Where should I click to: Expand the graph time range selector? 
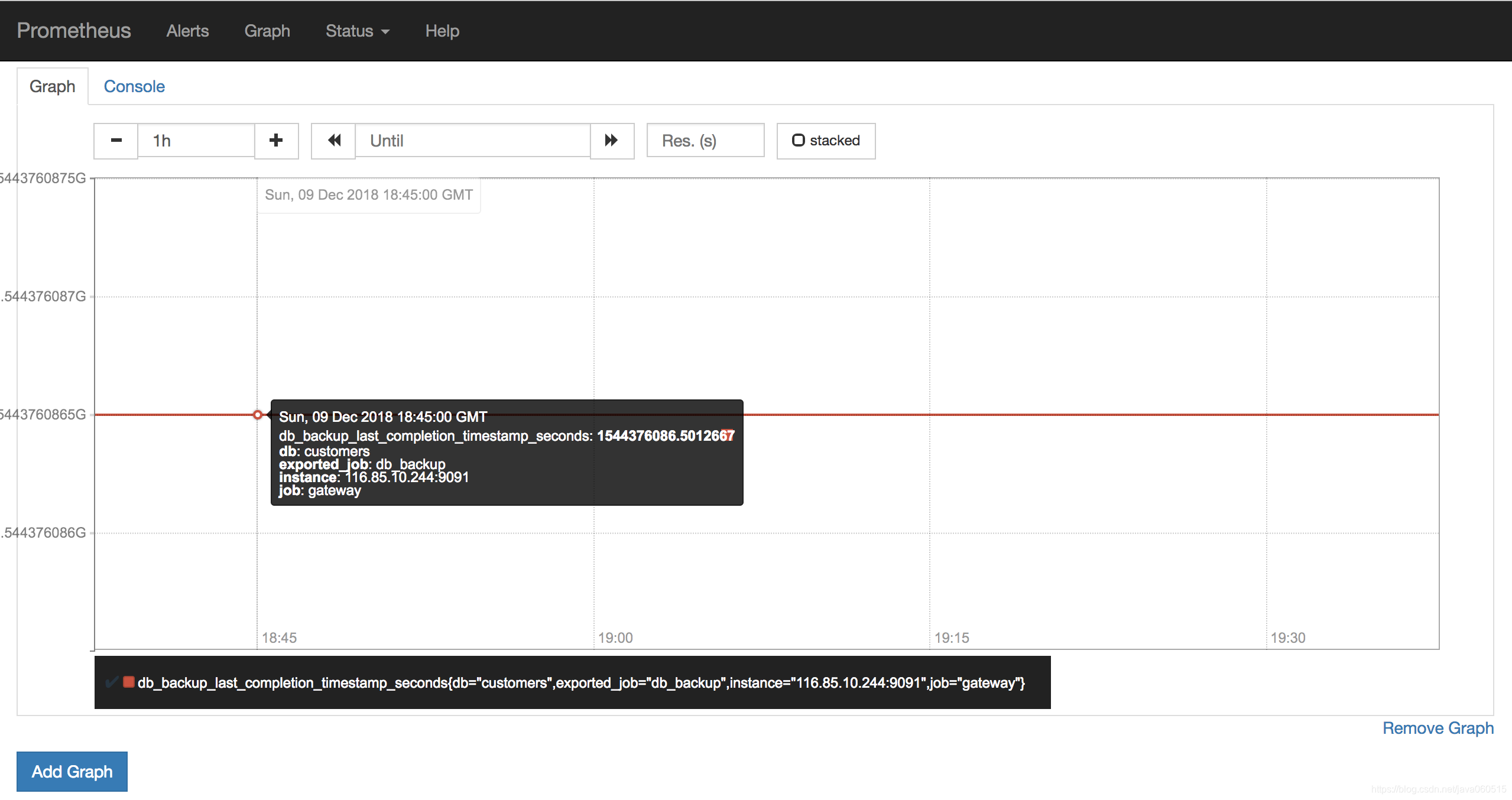coord(276,140)
